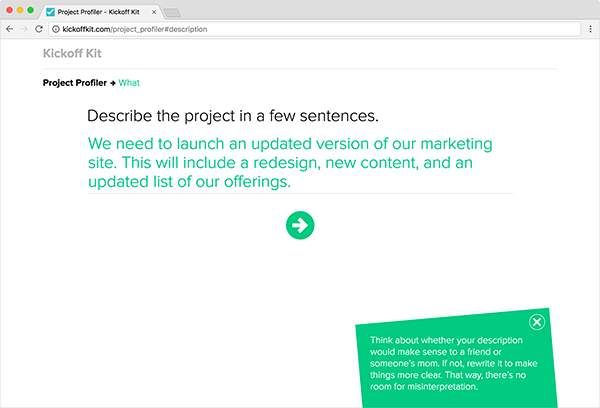This screenshot has width=600, height=408.
Task: Focus the address bar URL
Action: (200, 29)
